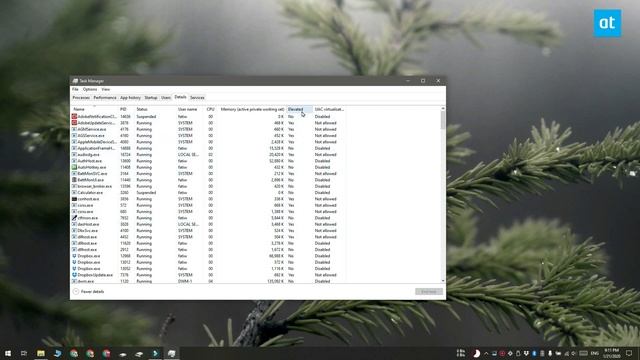Click the scrollbar down arrow in Details list
The image size is (640, 360).
[x=443, y=280]
